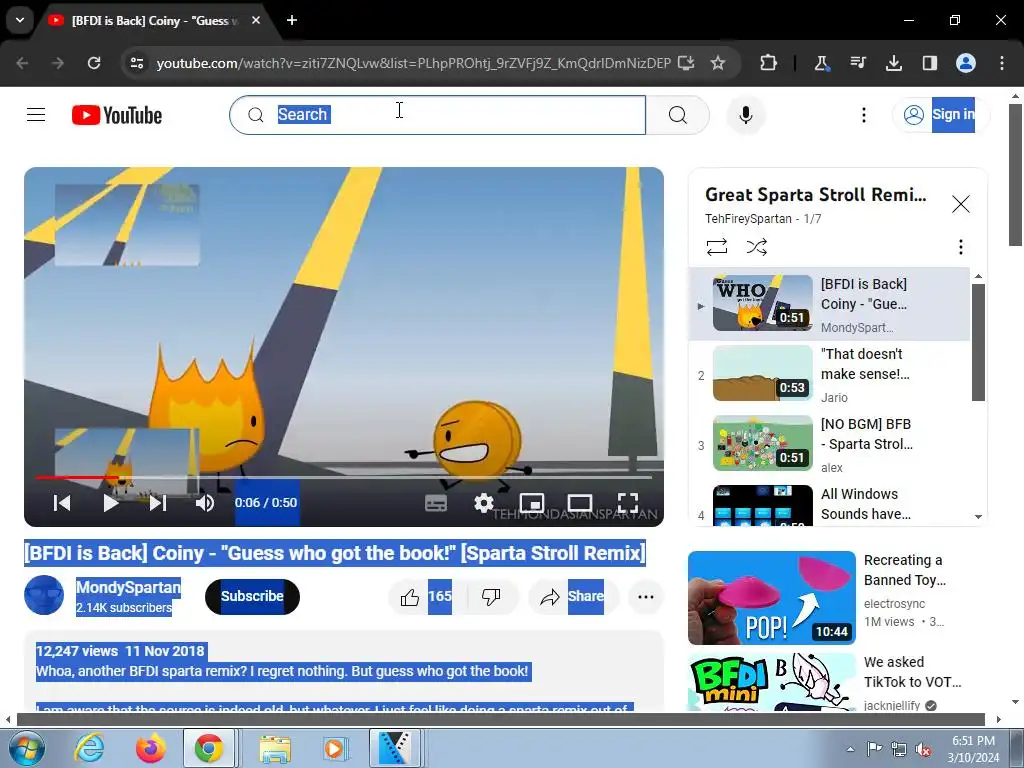View site information icon in address bar

(137, 63)
